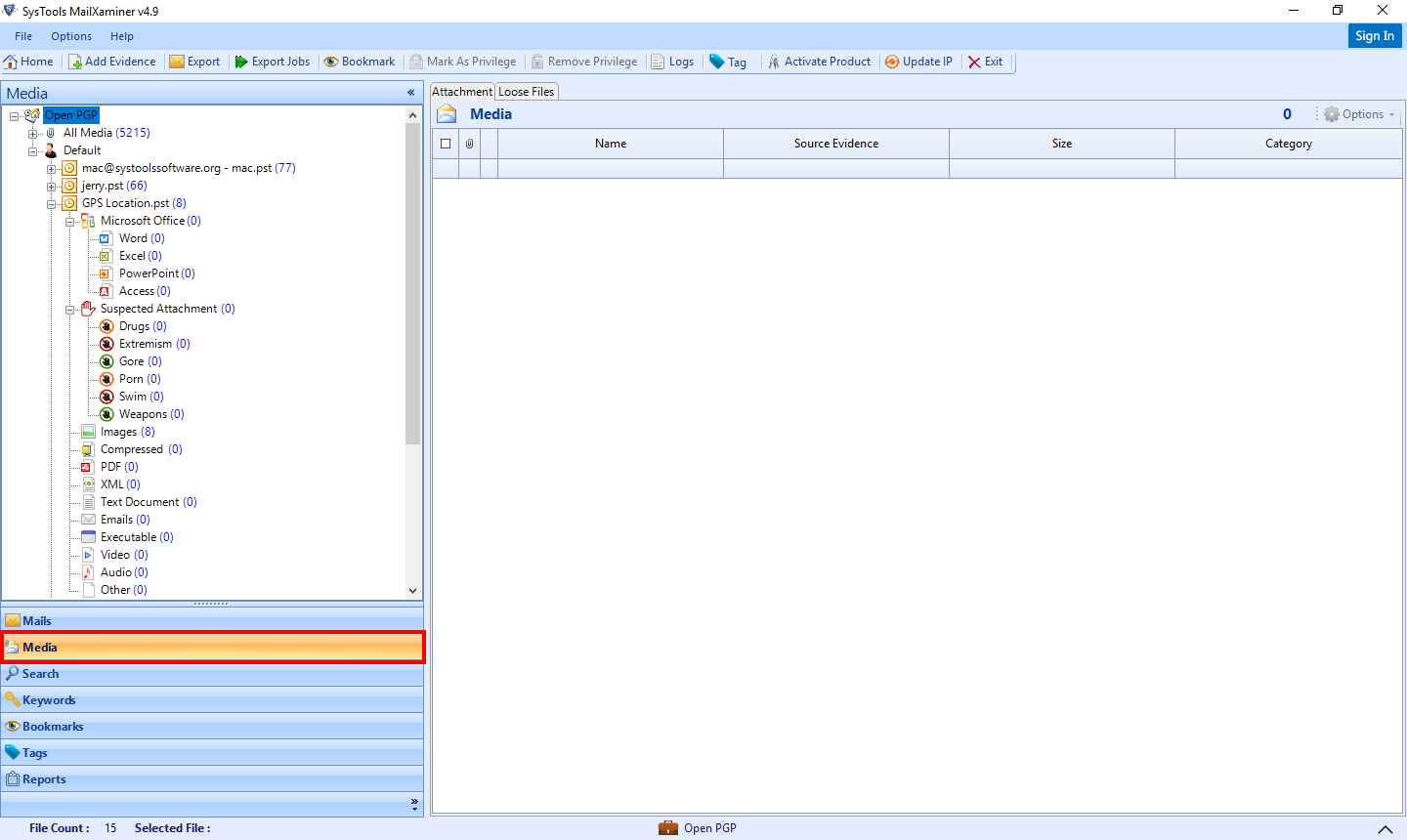Switch to the Attachment tab
The width and height of the screenshot is (1407, 840).
tap(462, 91)
